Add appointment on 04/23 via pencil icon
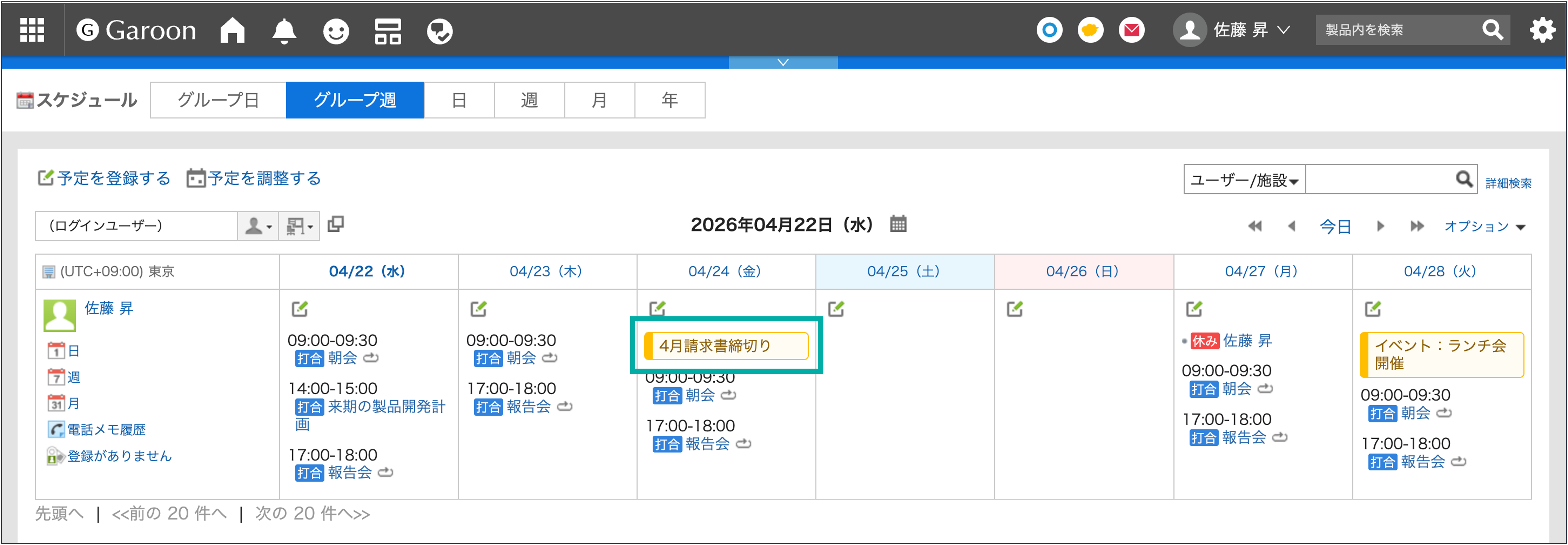1568x545 pixels. [478, 309]
